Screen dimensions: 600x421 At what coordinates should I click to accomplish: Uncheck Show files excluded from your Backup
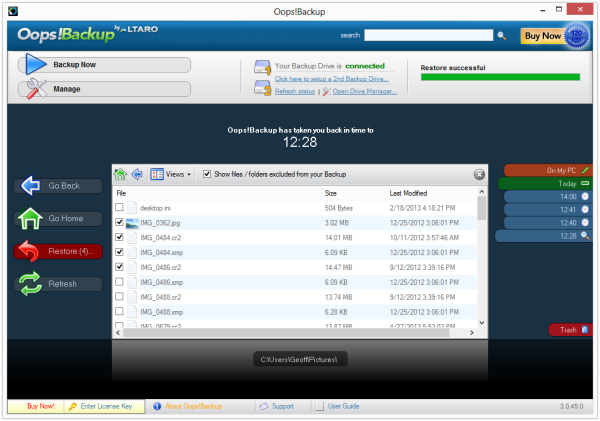(x=207, y=174)
